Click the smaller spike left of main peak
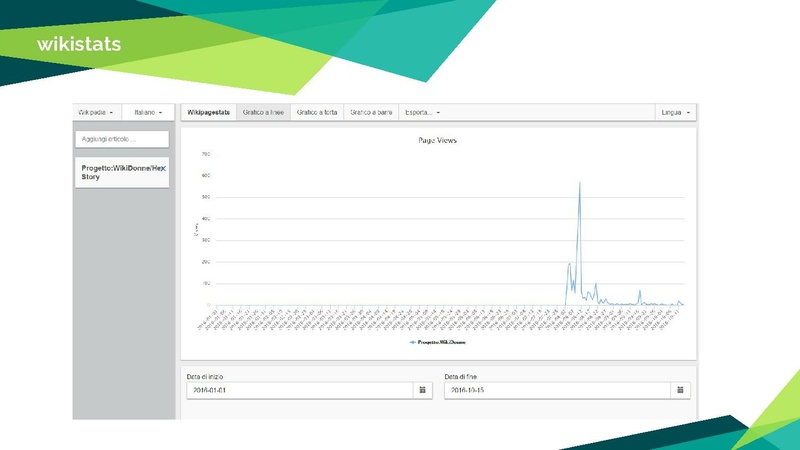Viewport: 800px width, 450px height. pos(569,264)
